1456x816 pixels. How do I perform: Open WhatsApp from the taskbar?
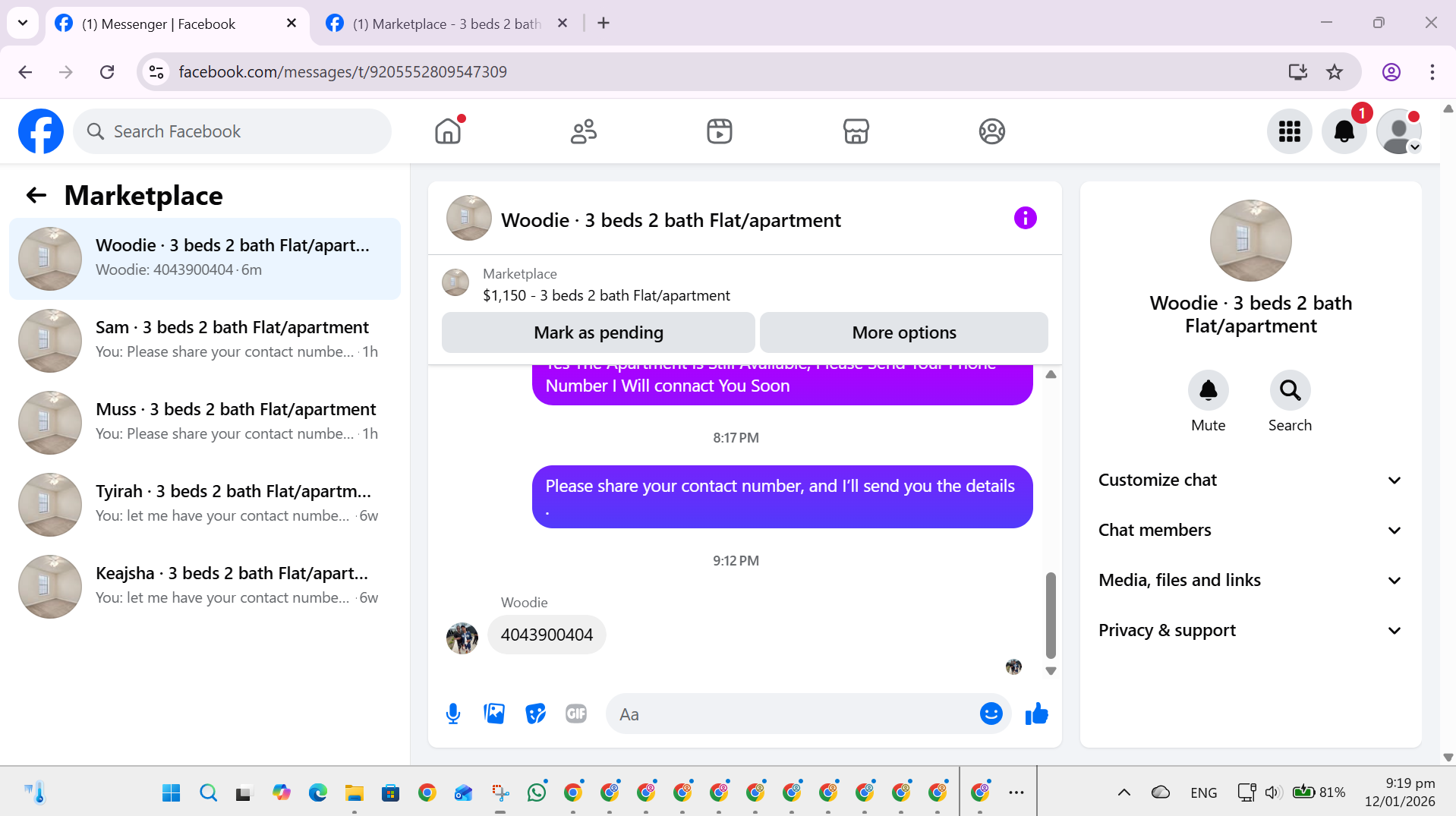[x=537, y=792]
